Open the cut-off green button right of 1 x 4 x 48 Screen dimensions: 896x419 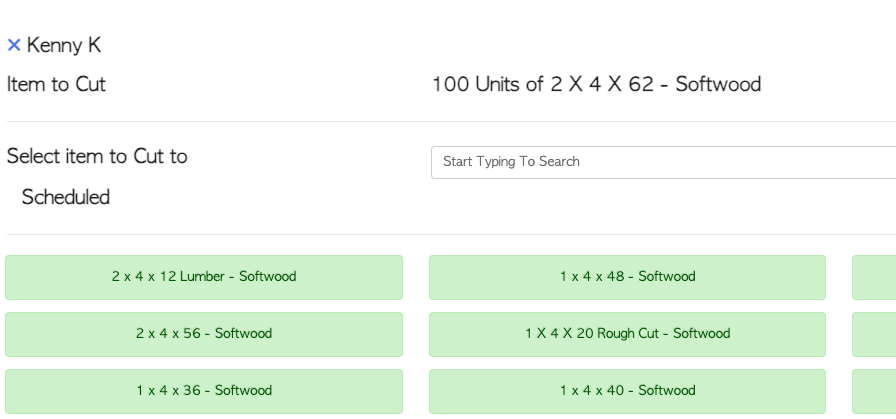[x=874, y=277]
